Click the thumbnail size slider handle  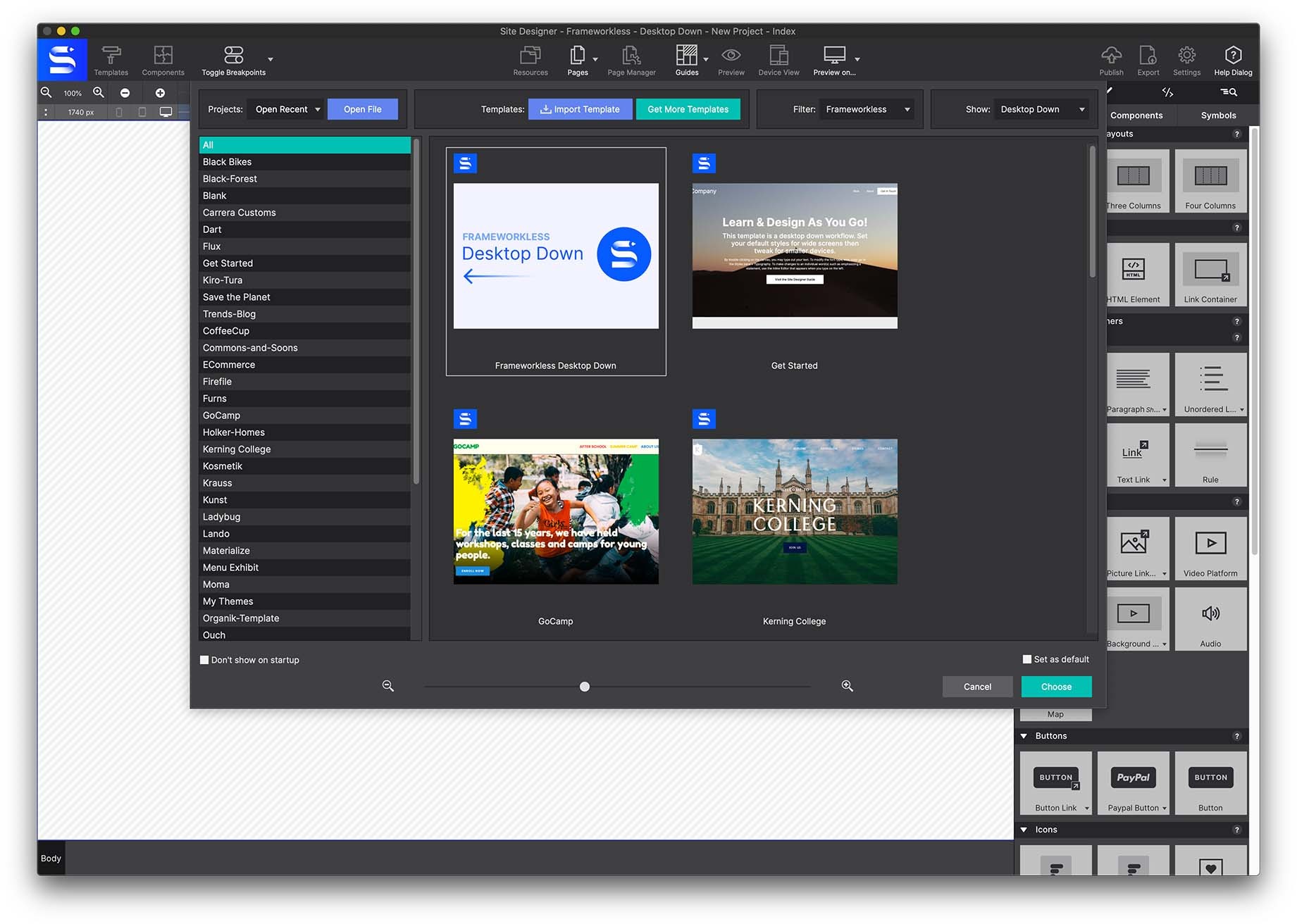click(x=585, y=687)
